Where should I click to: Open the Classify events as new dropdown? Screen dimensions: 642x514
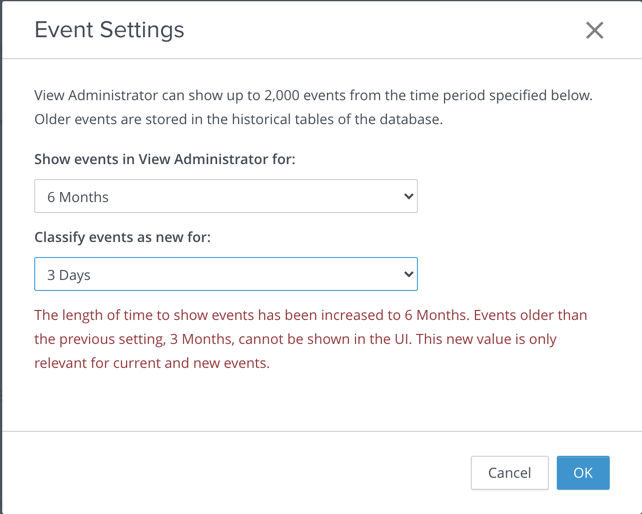(225, 274)
